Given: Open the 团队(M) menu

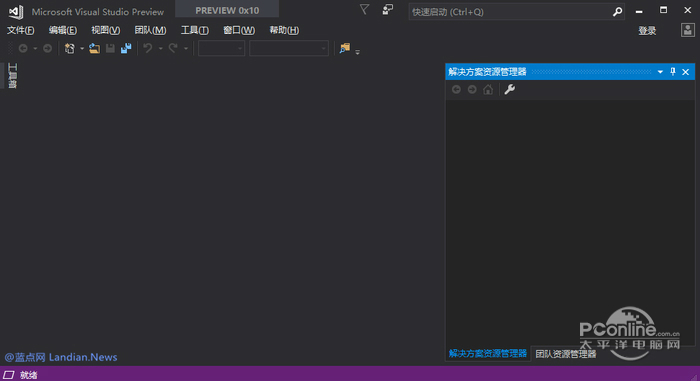Looking at the screenshot, I should pos(150,30).
